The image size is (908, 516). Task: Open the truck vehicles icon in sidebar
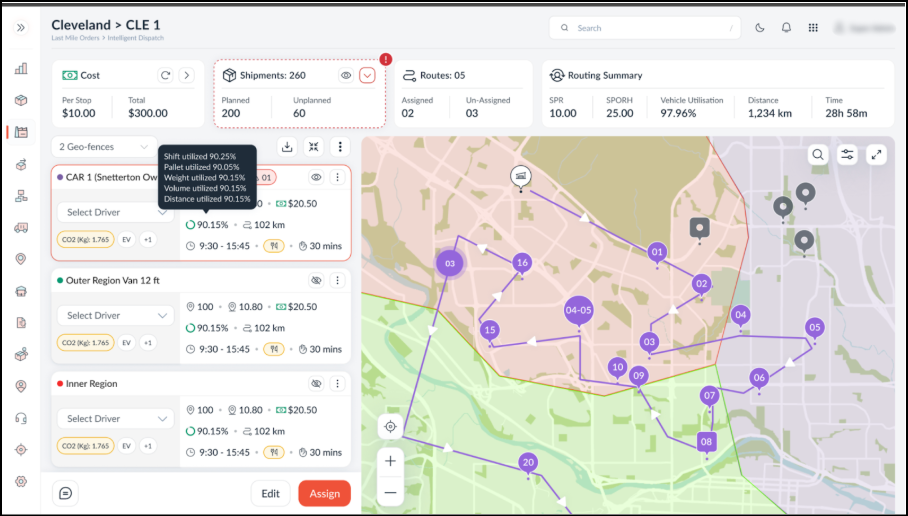[21, 228]
